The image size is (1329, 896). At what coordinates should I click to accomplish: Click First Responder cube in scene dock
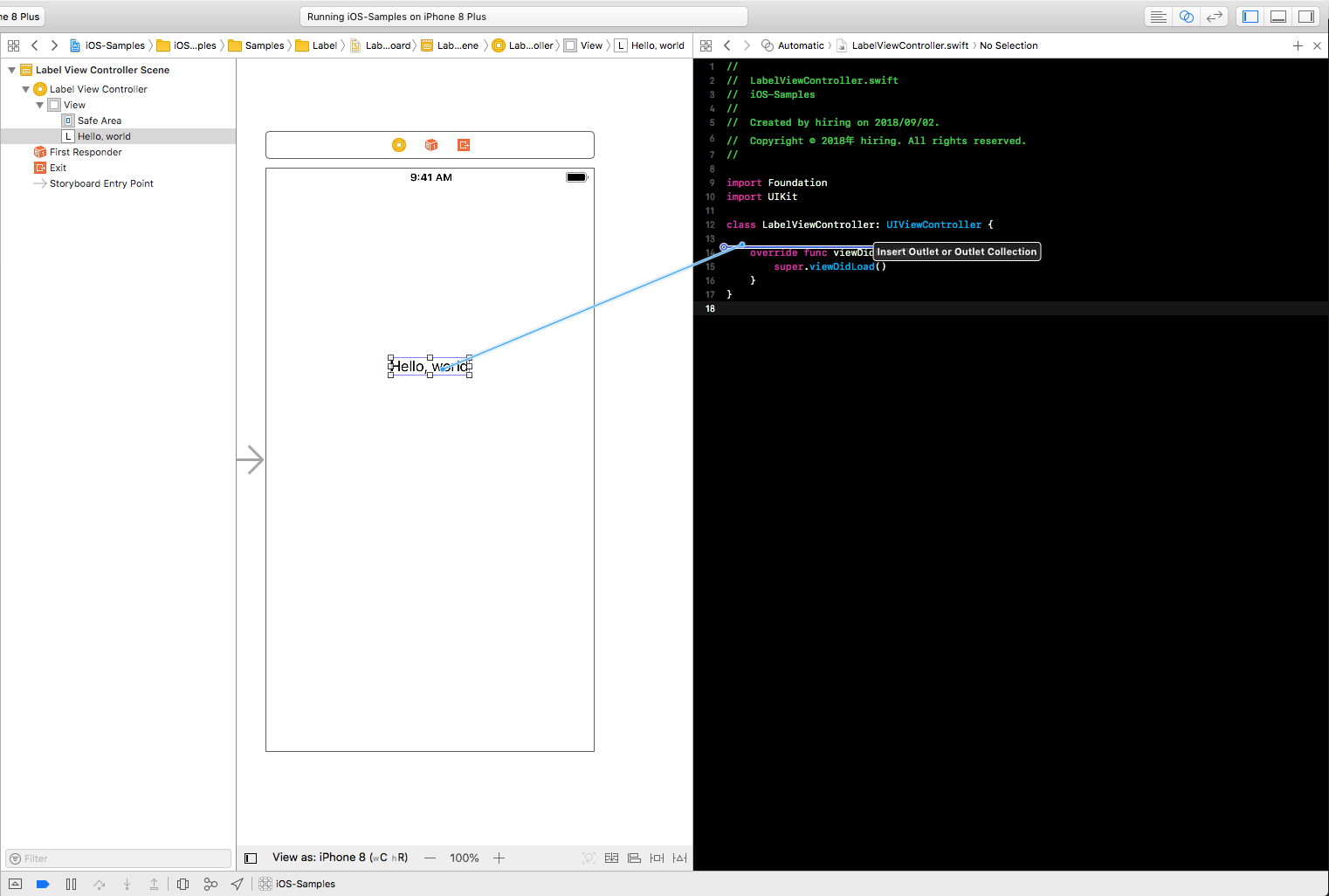click(x=431, y=145)
